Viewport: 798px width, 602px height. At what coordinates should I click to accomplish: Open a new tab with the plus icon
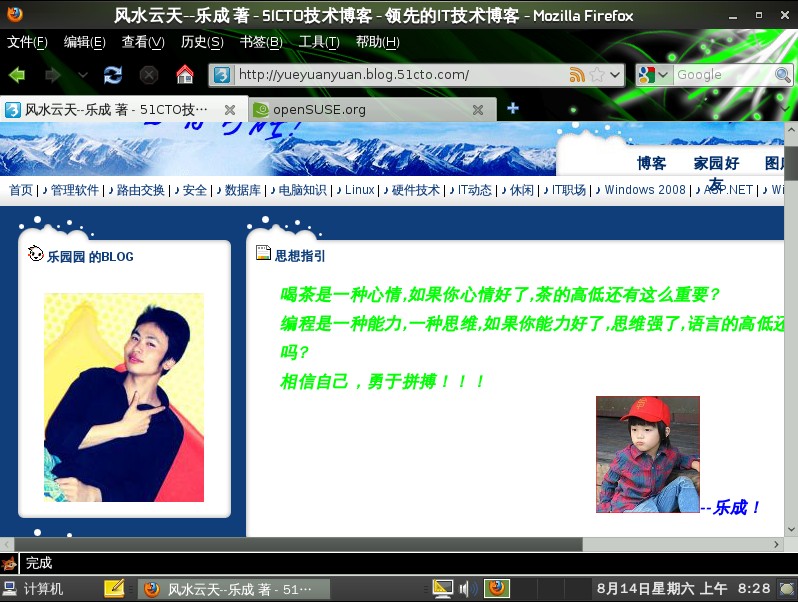tap(513, 108)
